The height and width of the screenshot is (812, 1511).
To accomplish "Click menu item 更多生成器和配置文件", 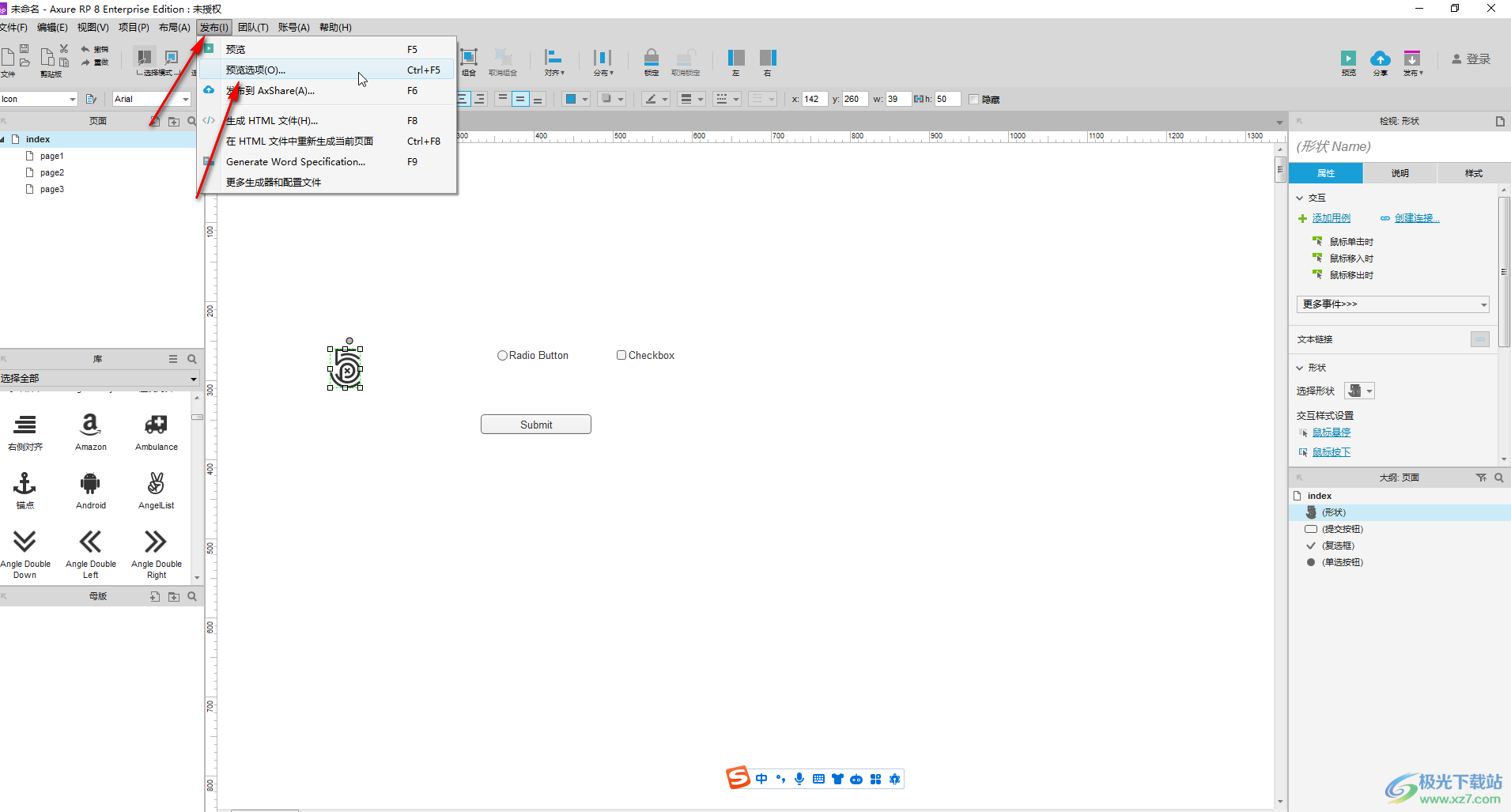I will 327,183.
